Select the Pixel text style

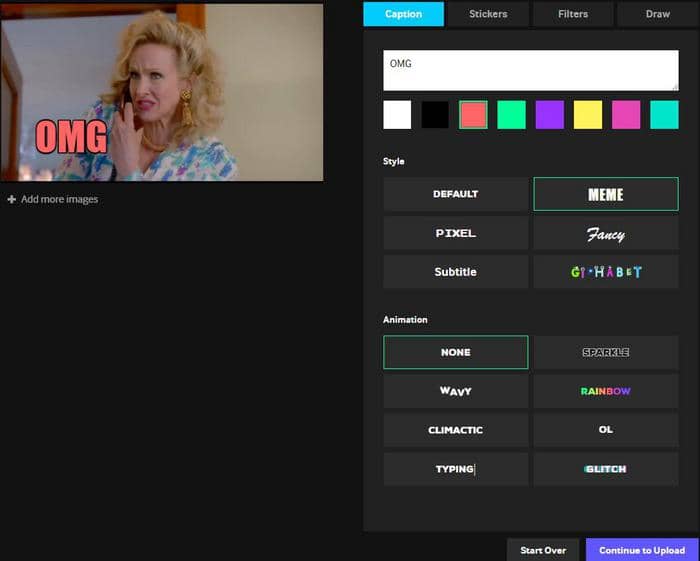click(456, 233)
